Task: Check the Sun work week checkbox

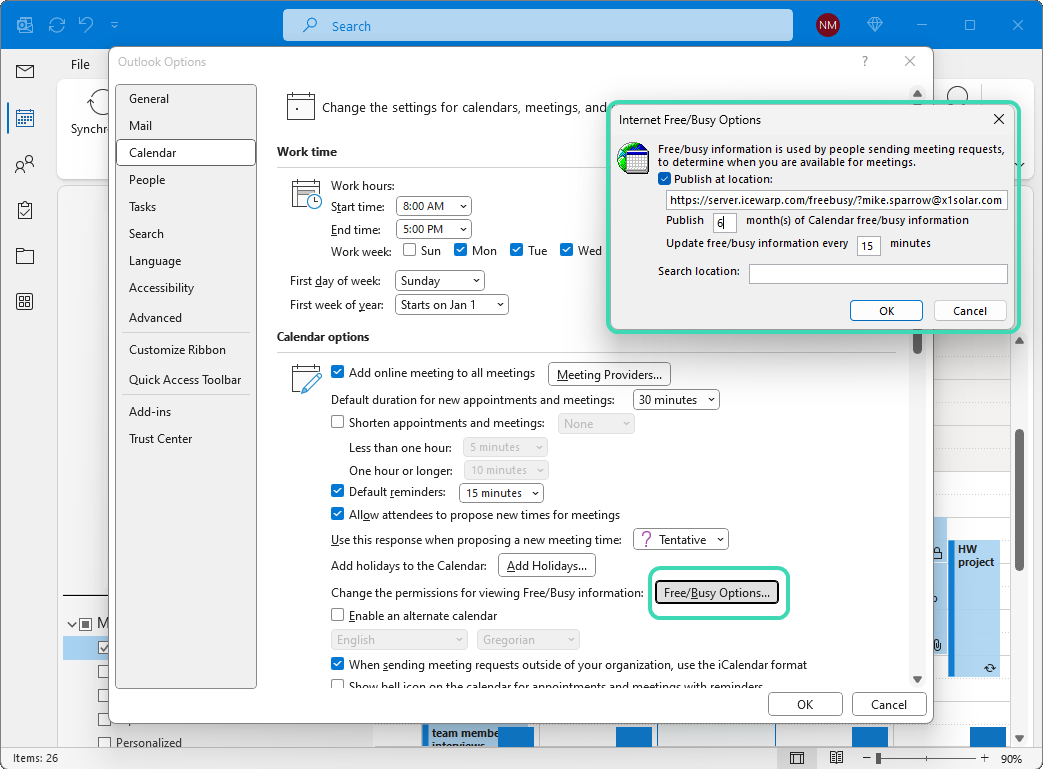Action: (x=410, y=250)
